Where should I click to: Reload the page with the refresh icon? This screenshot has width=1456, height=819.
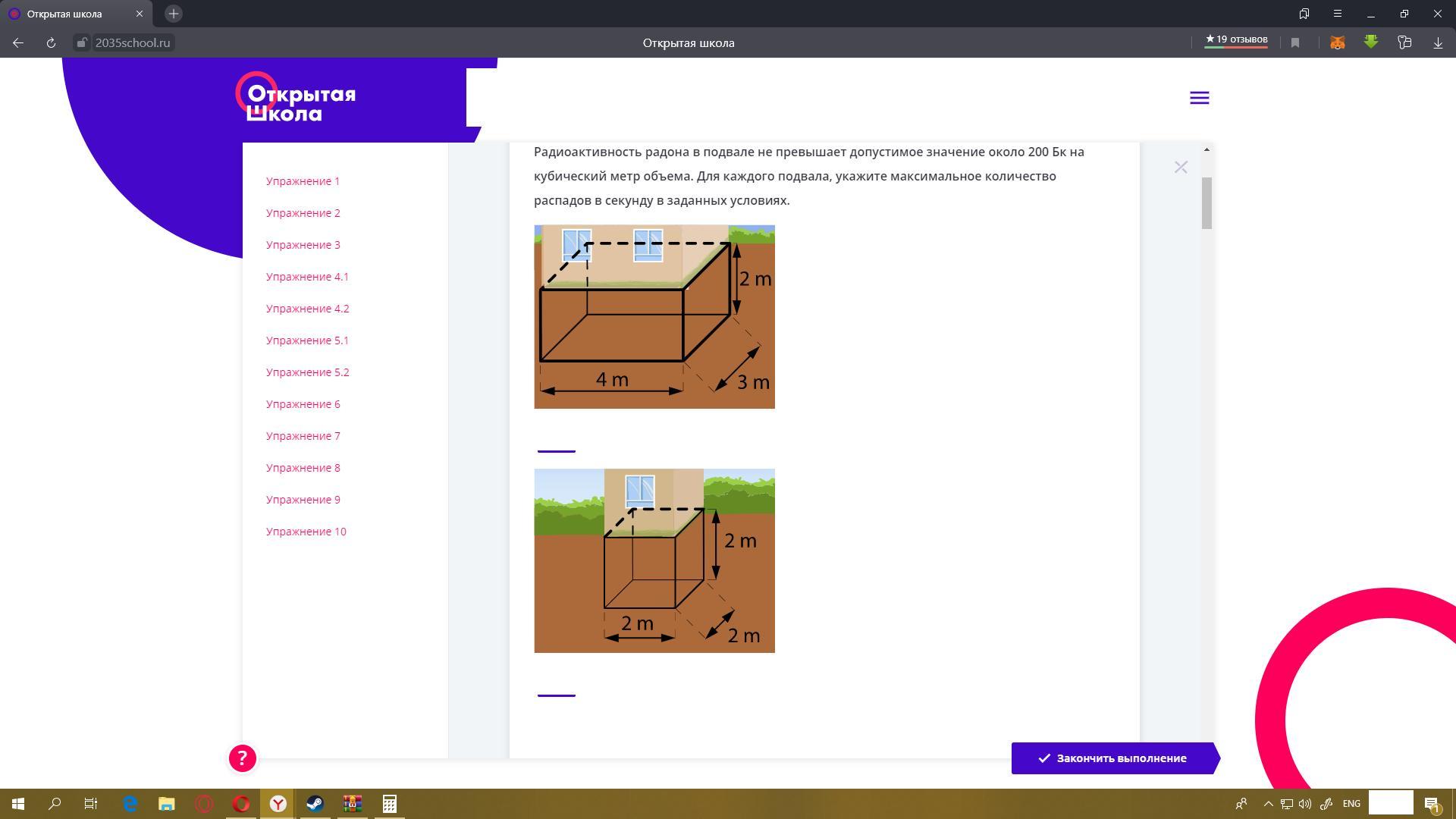(51, 43)
